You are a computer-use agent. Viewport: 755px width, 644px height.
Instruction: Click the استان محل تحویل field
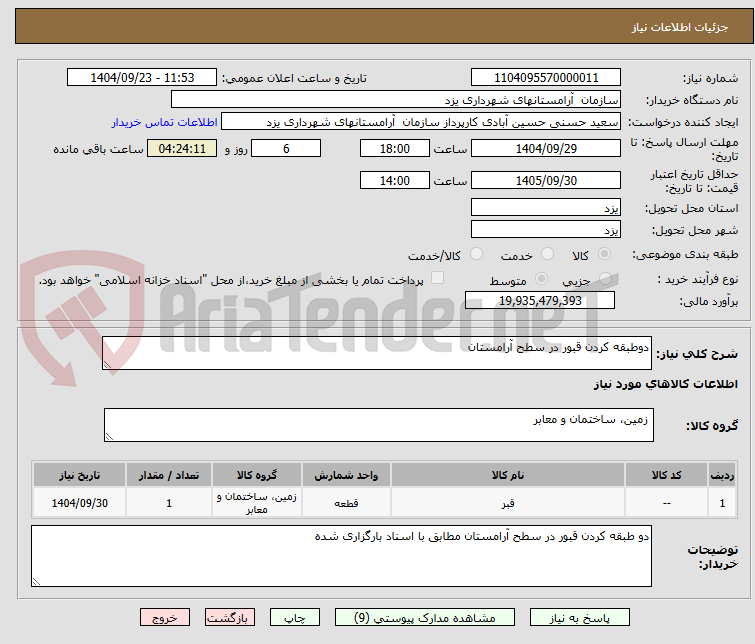546,208
